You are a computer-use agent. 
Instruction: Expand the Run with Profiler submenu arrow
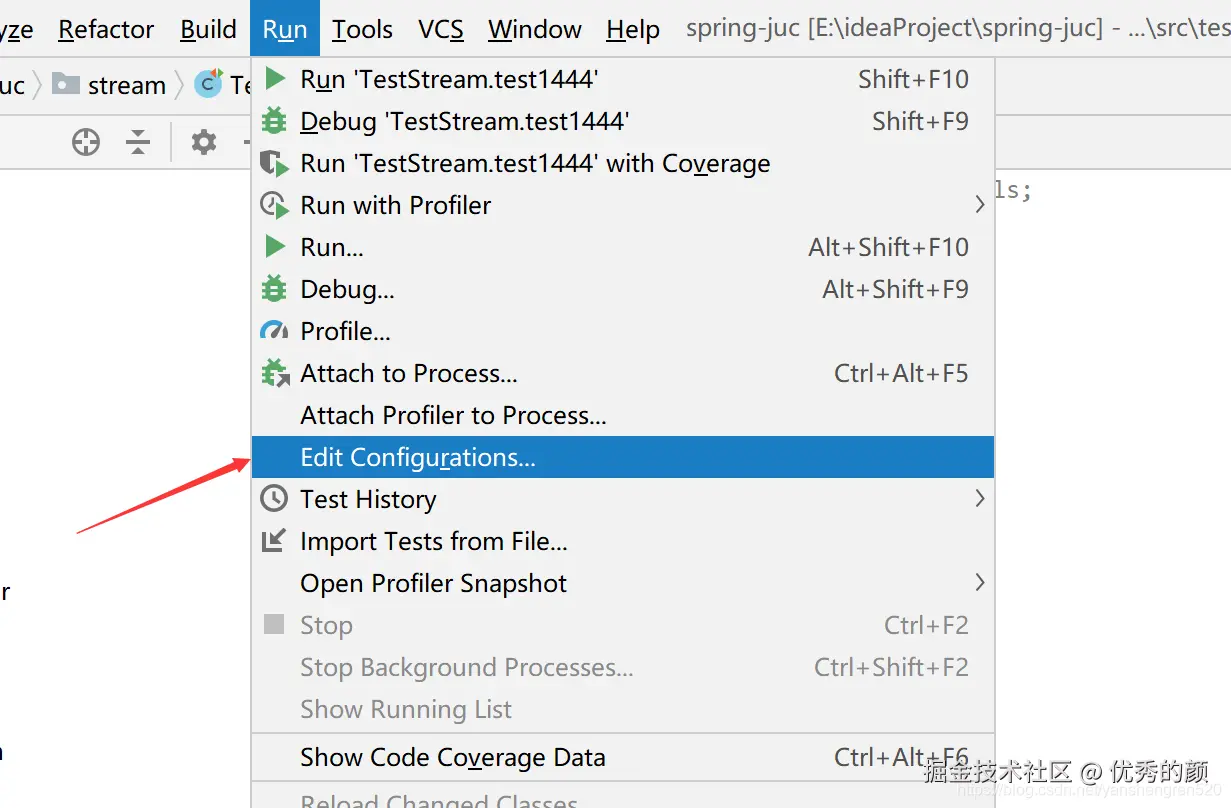[979, 205]
